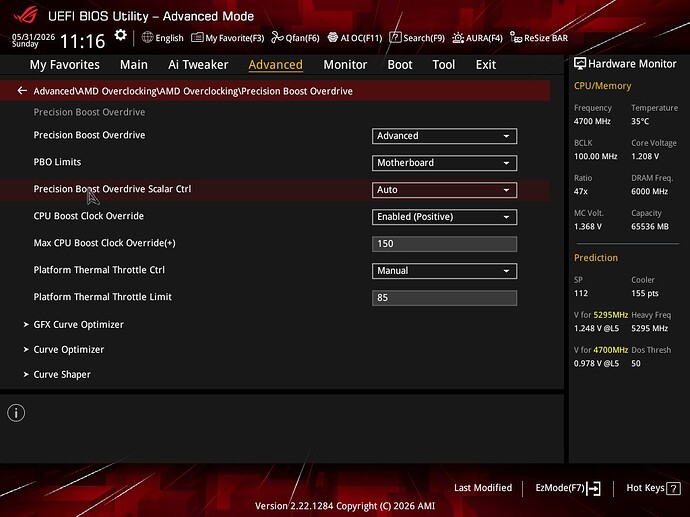Launch AI OC(F11) brain icon
Image resolution: width=690 pixels, height=517 pixels.
click(333, 37)
